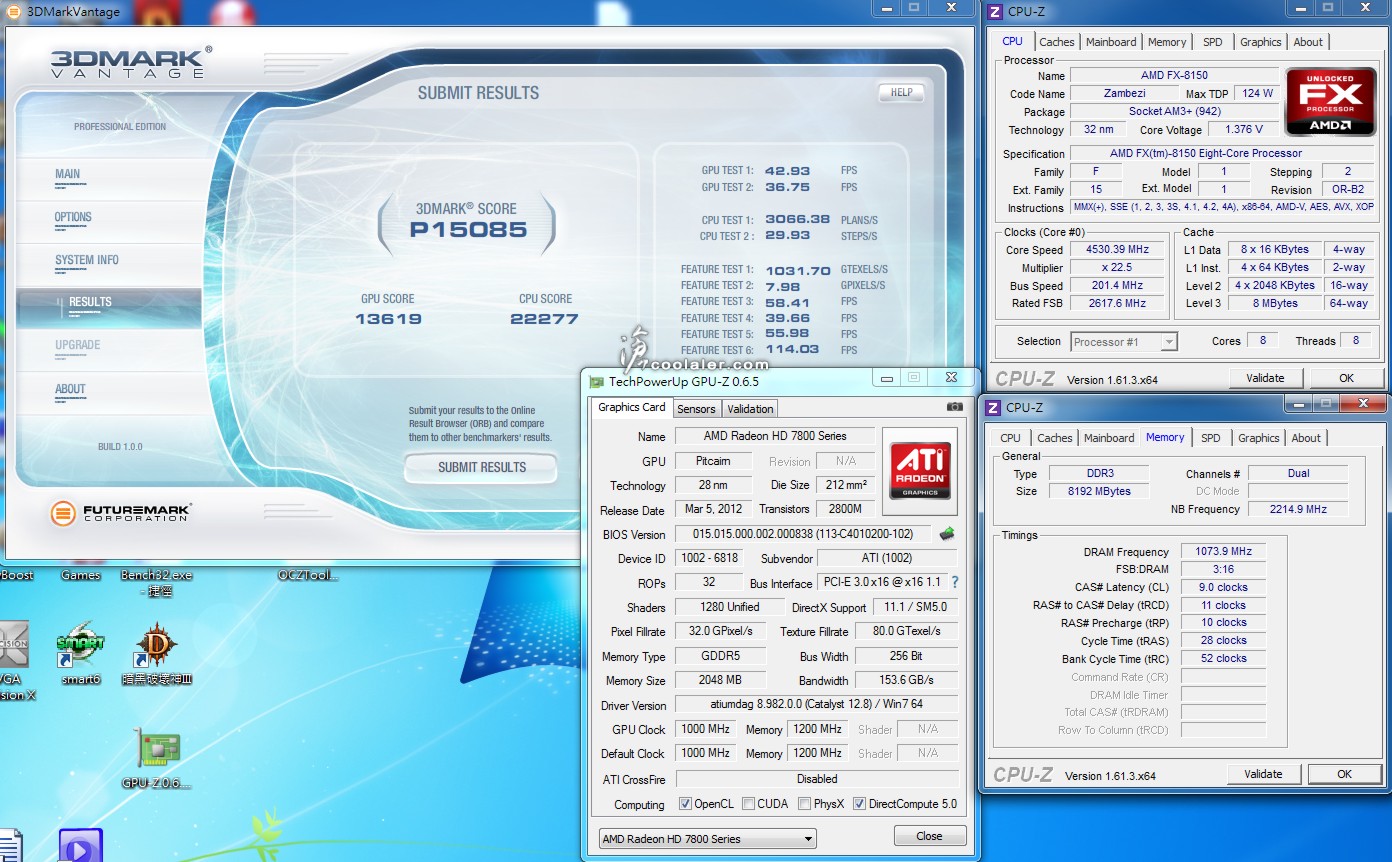Click OK in the lower CPU-Z window
The image size is (1392, 862).
1344,774
